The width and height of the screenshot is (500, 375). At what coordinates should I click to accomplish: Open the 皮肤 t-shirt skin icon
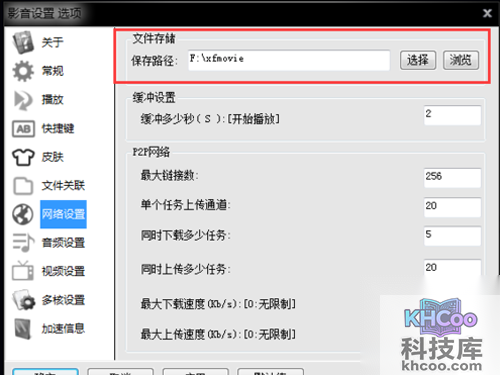tap(23, 157)
